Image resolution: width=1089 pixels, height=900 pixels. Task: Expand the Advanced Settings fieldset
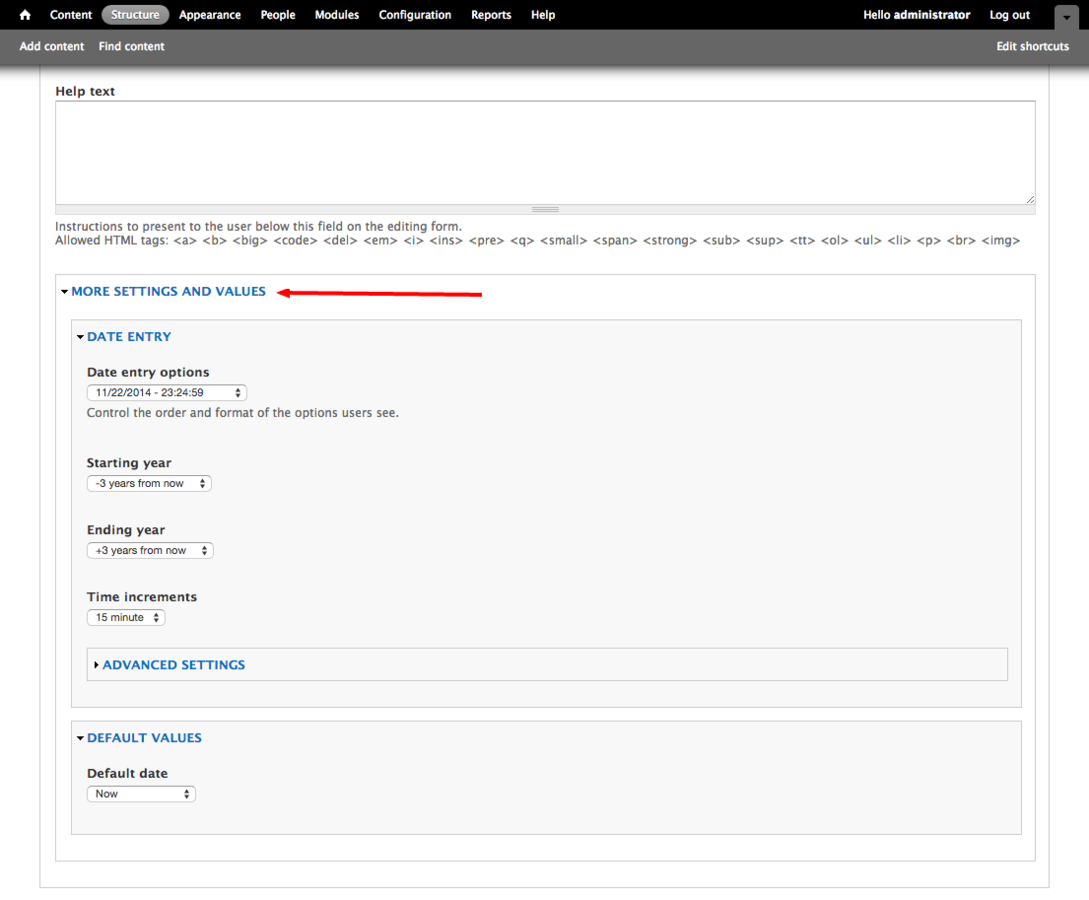(174, 665)
